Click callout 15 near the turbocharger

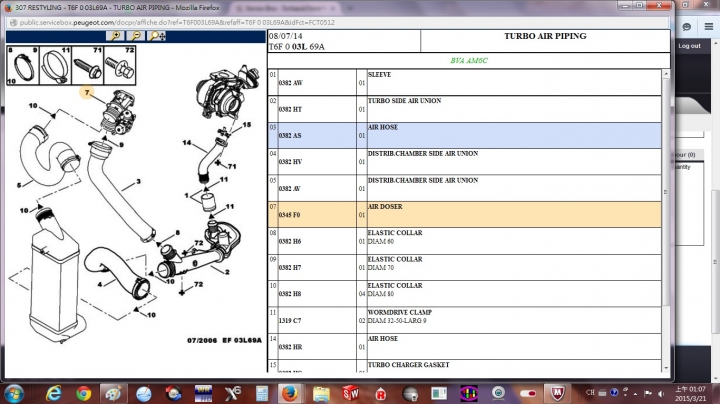(247, 124)
